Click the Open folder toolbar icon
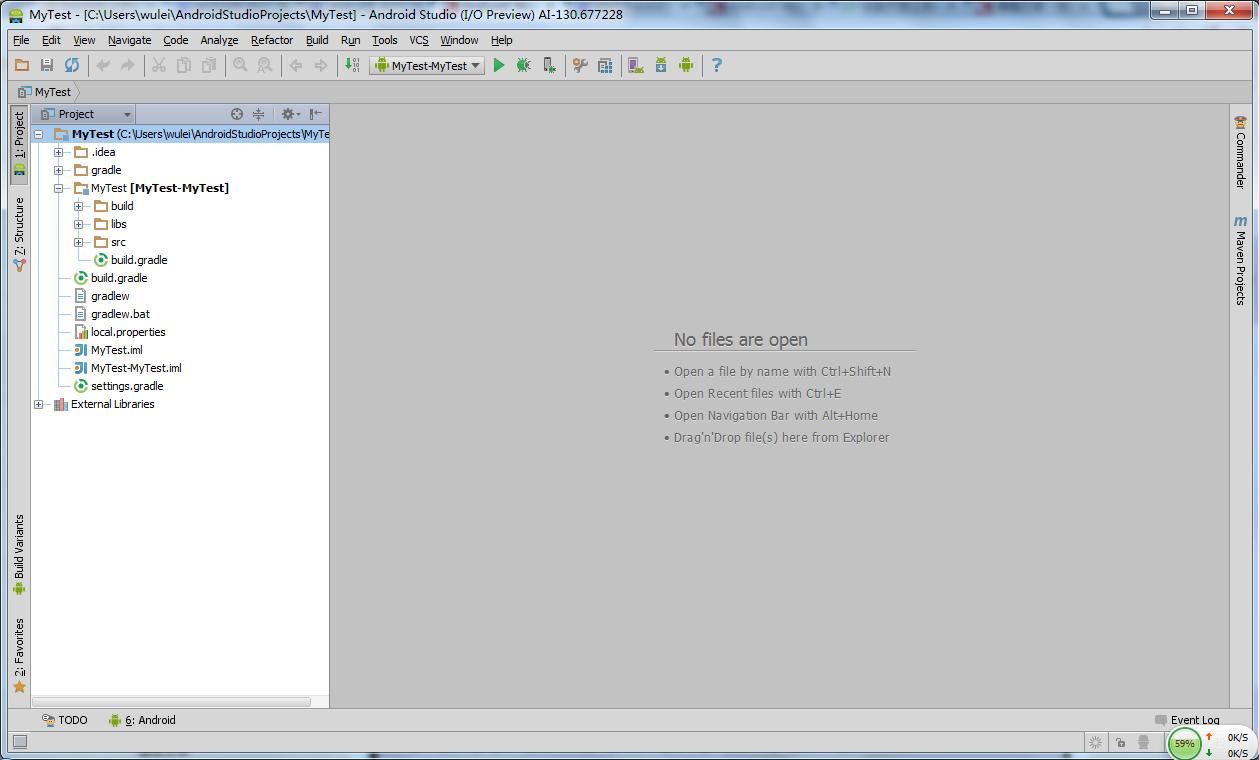Screen dimensions: 1259x760 point(22,65)
